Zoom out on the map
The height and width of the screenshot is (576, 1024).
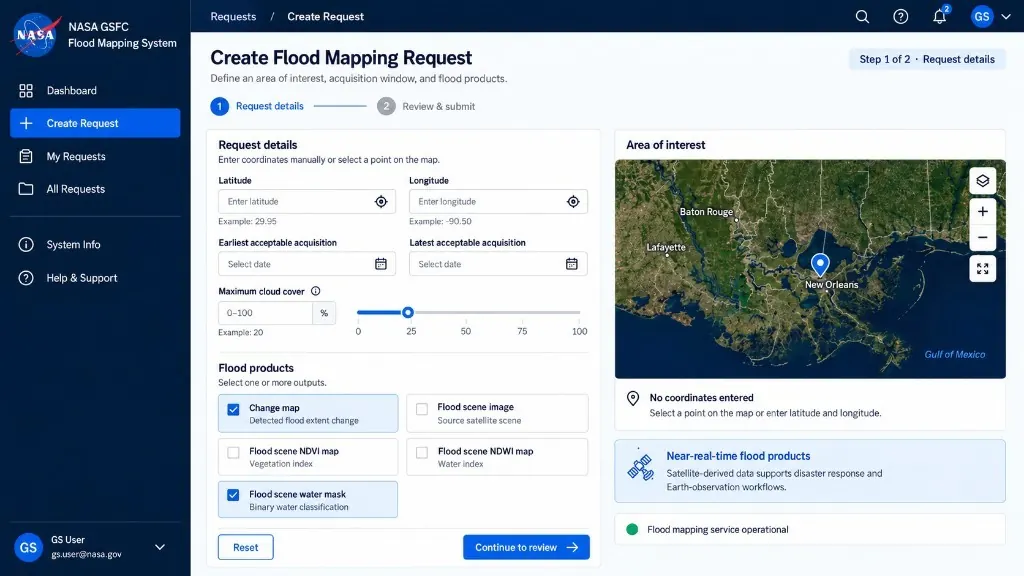tap(982, 237)
